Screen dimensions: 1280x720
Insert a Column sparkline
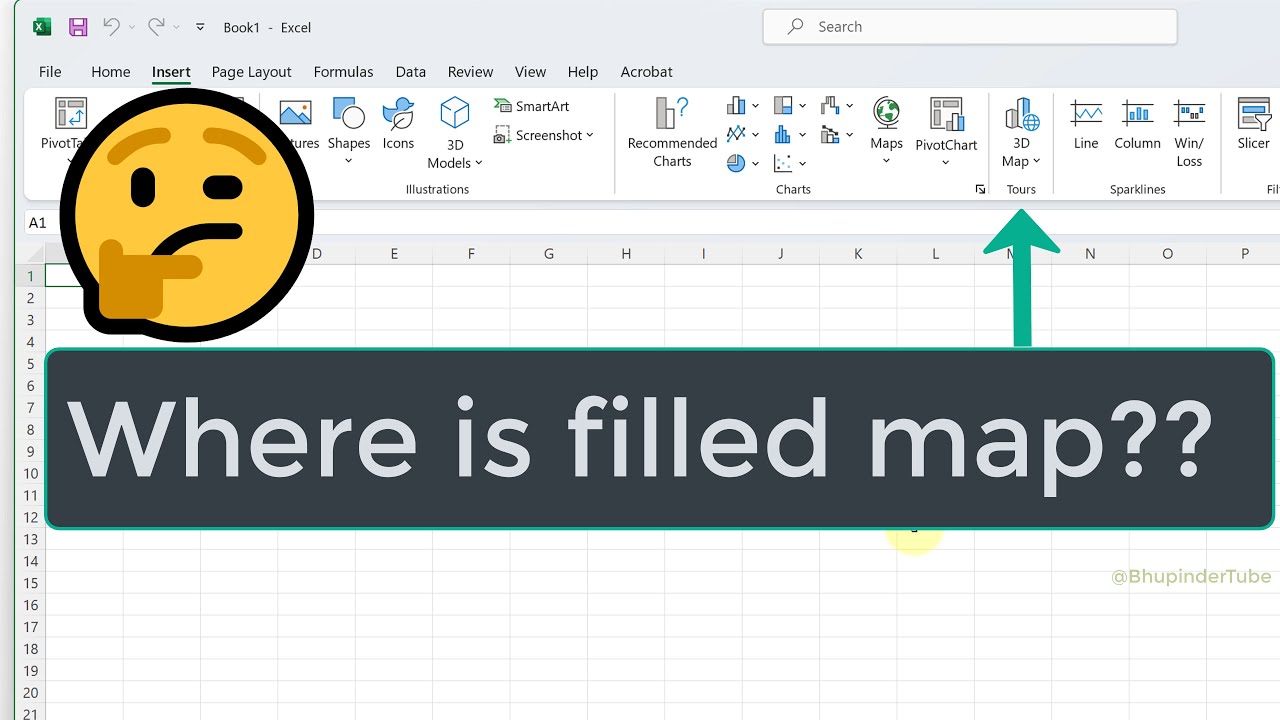pos(1137,124)
